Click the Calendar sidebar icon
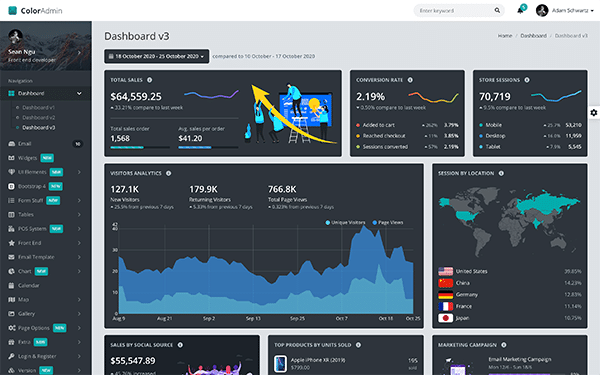This screenshot has height=375, width=600. [11, 285]
